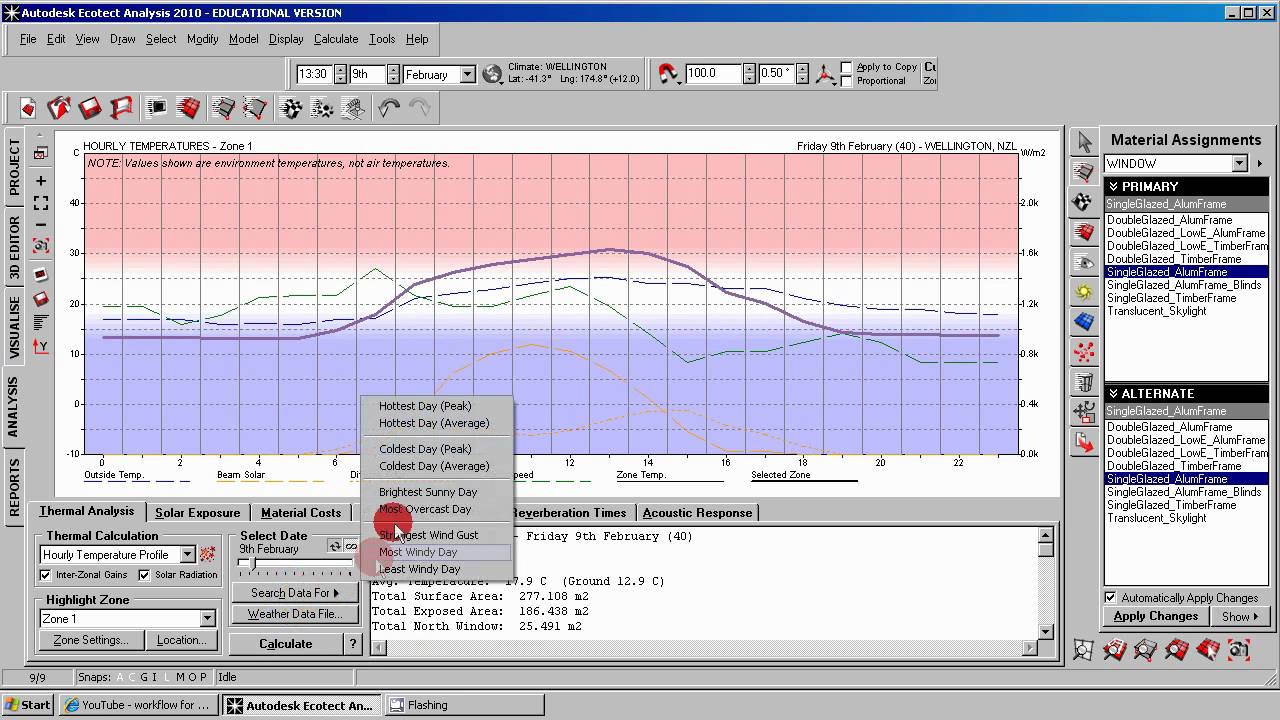Image resolution: width=1280 pixels, height=720 pixels.
Task: Collapse the PRIMARY materials section
Action: pyautogui.click(x=1113, y=187)
